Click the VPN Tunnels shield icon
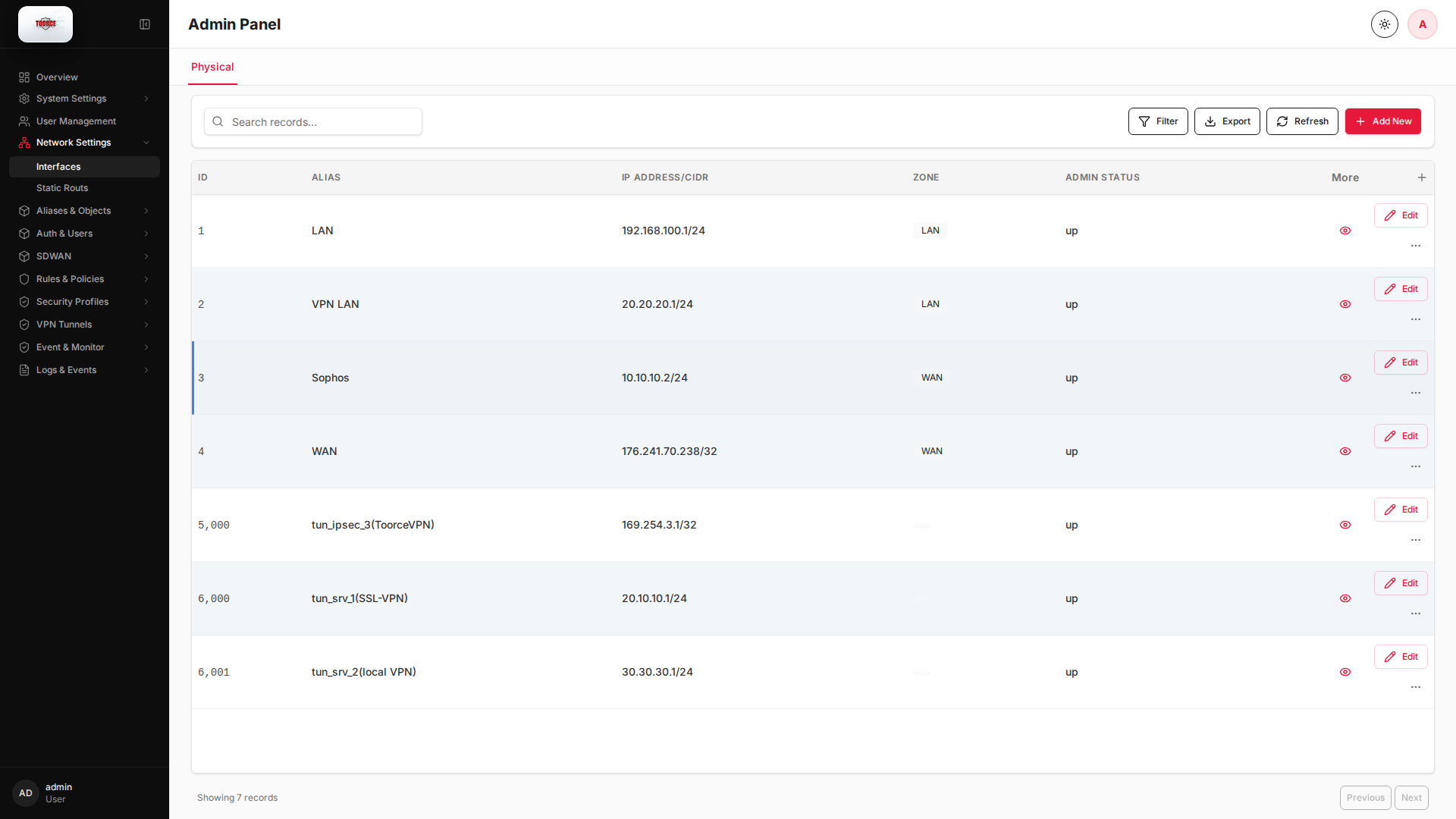 (24, 325)
